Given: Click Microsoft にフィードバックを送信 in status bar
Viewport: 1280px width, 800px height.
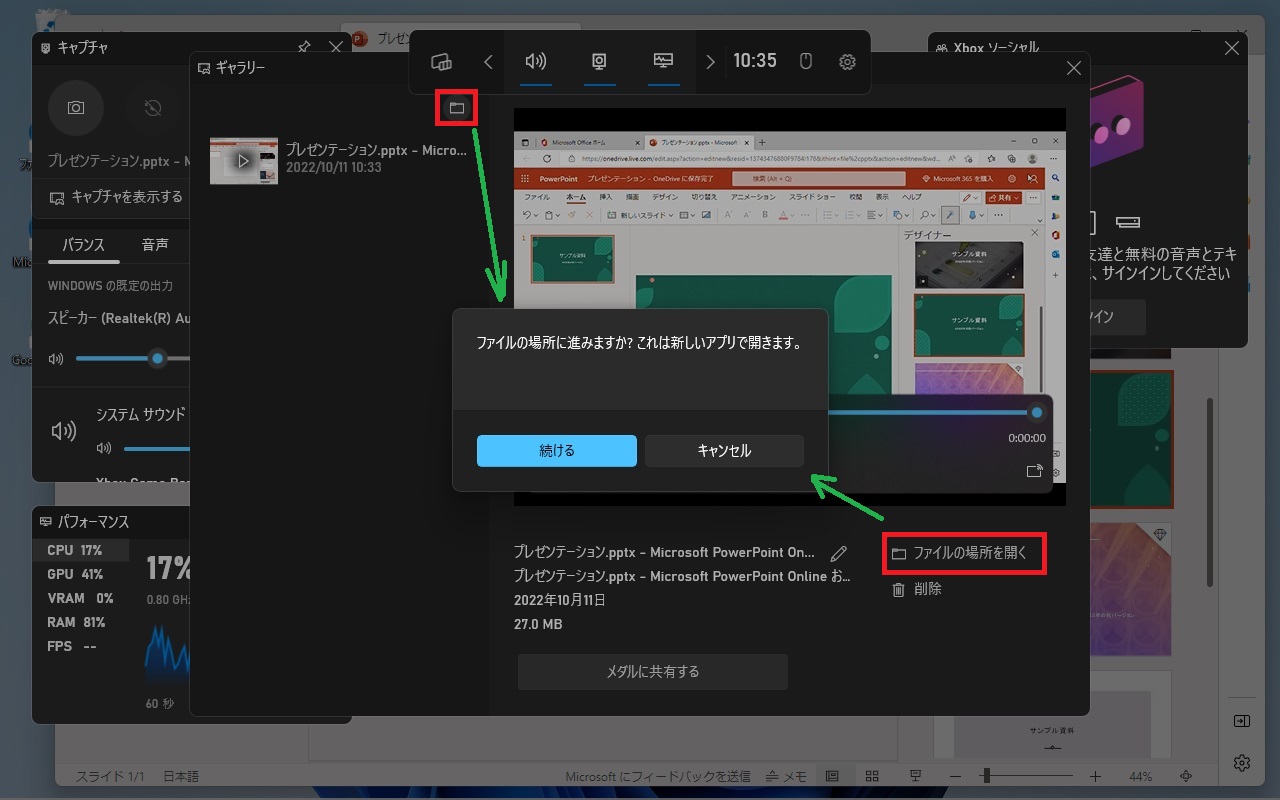Looking at the screenshot, I should click(x=657, y=776).
